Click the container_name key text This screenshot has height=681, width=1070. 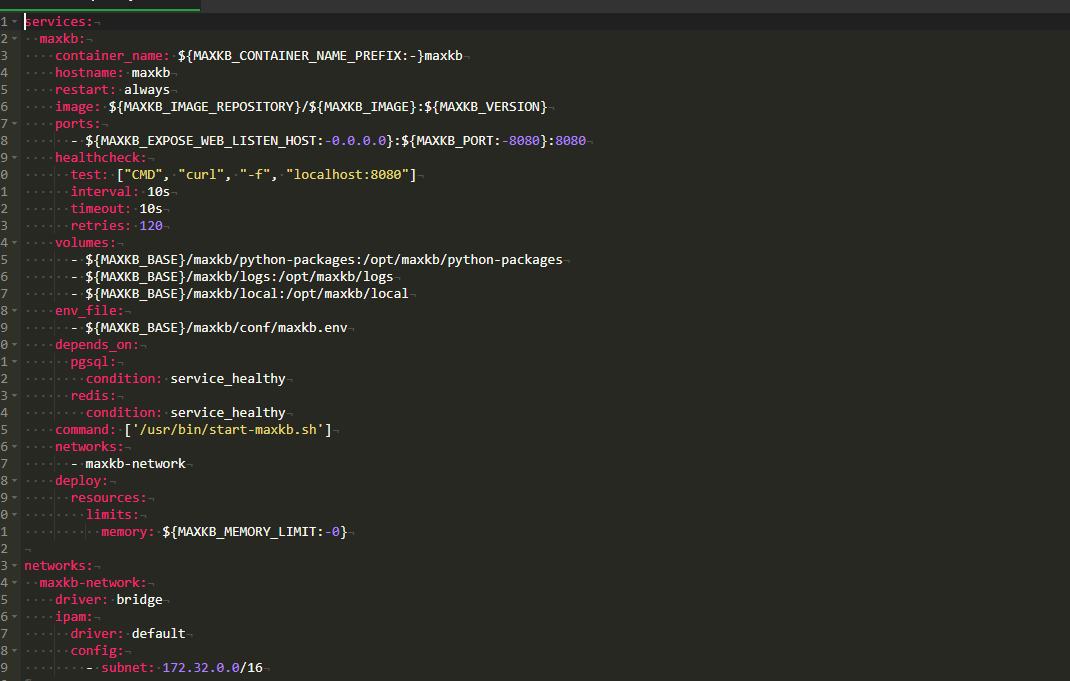pyautogui.click(x=112, y=55)
